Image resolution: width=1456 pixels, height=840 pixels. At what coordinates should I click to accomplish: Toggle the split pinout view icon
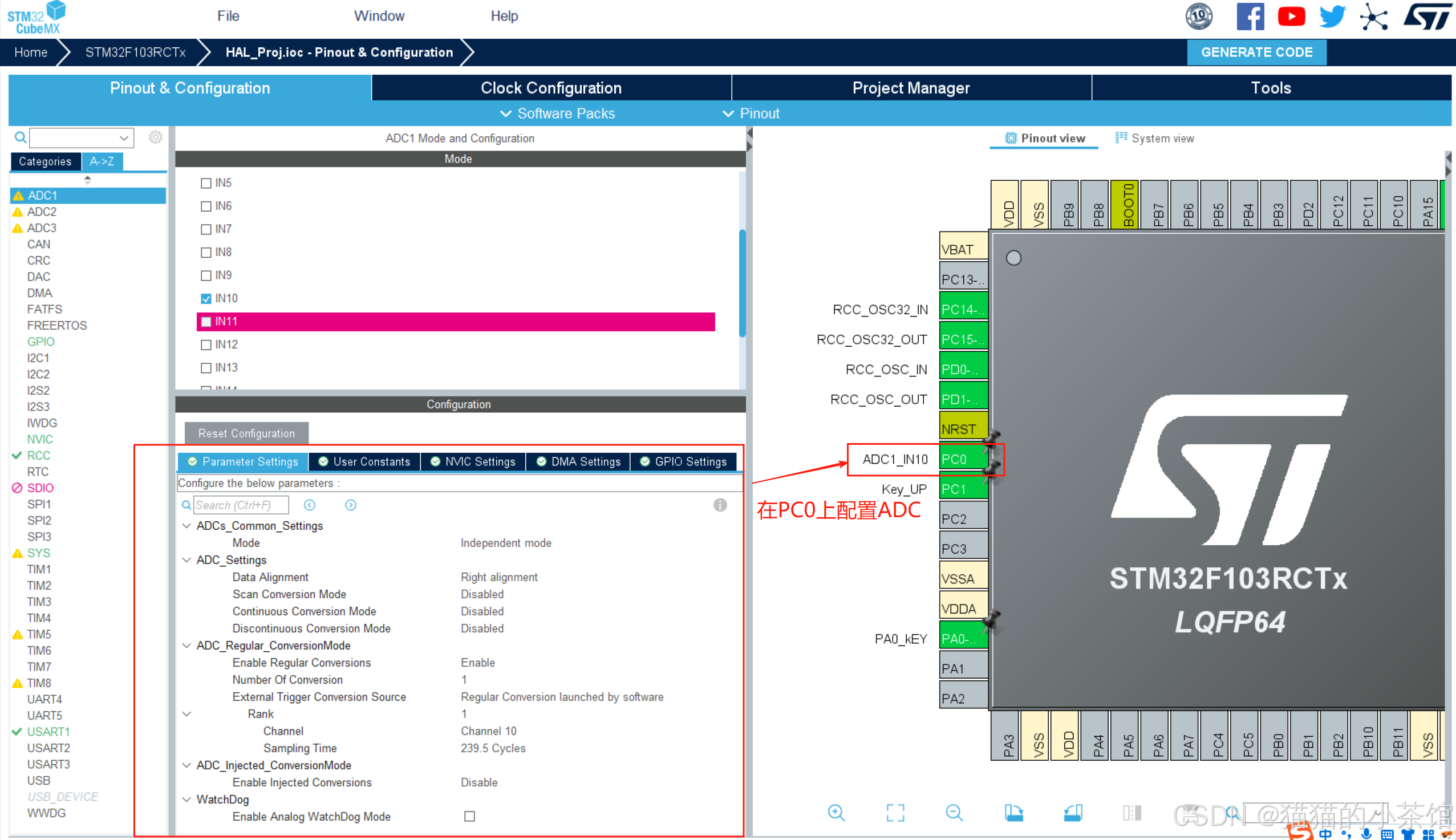[1133, 813]
